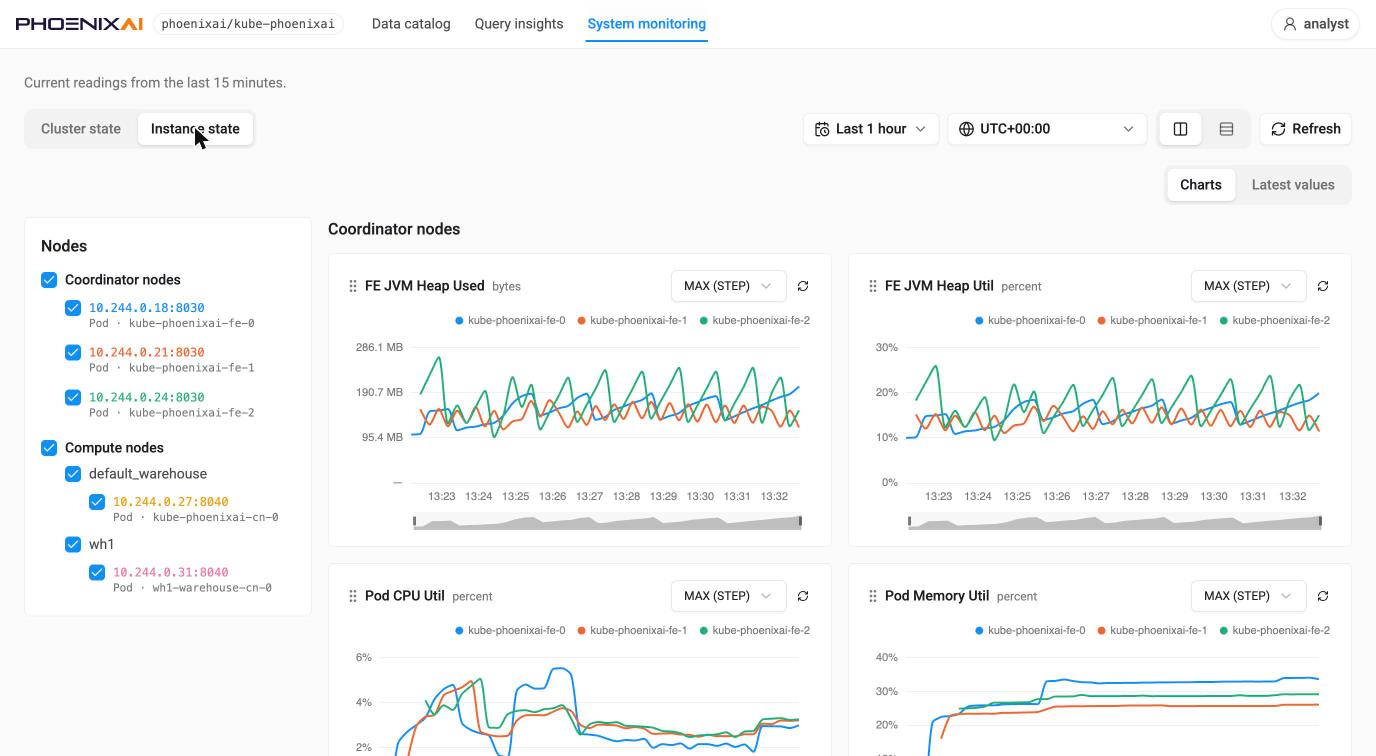Click the calendar icon in time range

(822, 129)
